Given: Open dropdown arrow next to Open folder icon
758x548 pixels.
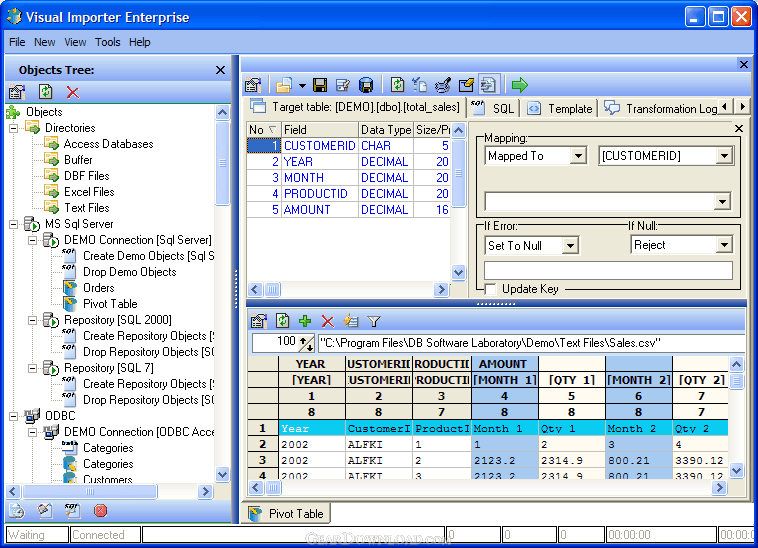Looking at the screenshot, I should [302, 86].
